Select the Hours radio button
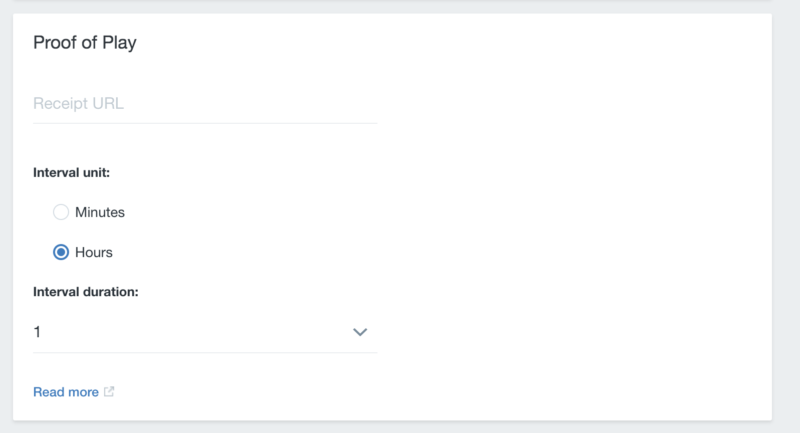 click(61, 252)
